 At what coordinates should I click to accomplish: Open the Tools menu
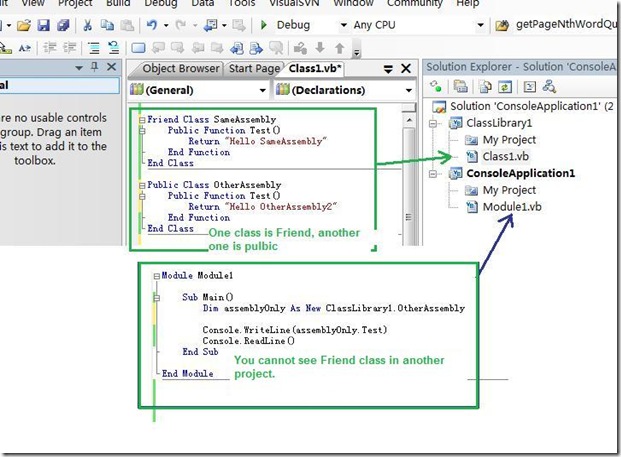pos(242,3)
